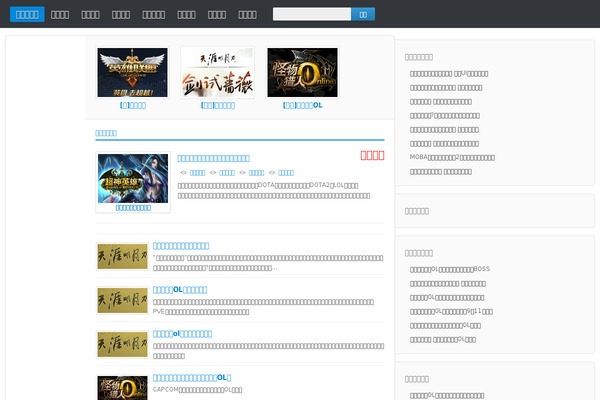This screenshot has width=600, height=400.
Task: Open the sidebar link containing superscript "UI"
Action: [x=449, y=73]
